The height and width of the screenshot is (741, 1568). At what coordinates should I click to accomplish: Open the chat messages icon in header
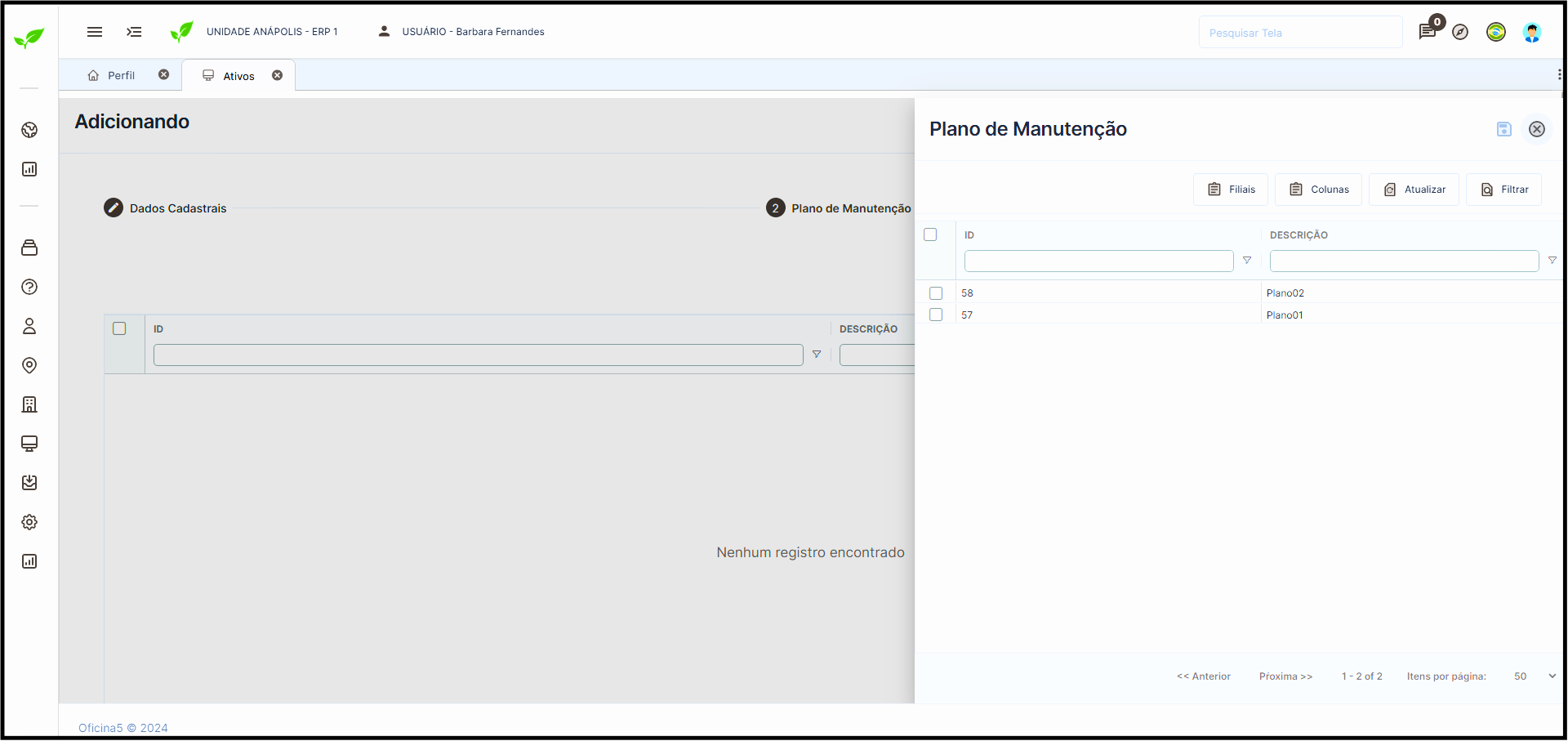point(1427,32)
